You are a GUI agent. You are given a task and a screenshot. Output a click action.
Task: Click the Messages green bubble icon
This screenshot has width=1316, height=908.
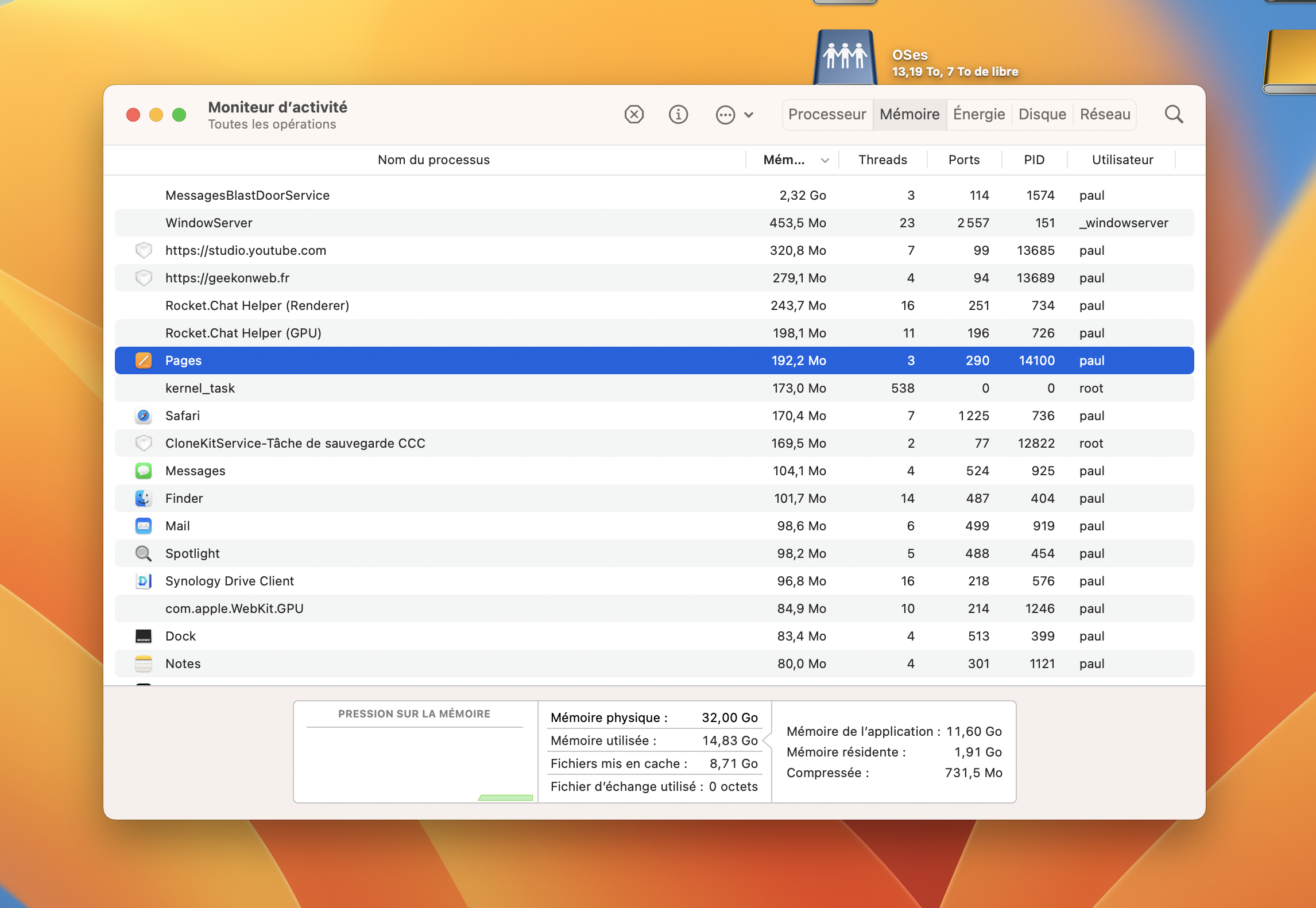pyautogui.click(x=144, y=471)
